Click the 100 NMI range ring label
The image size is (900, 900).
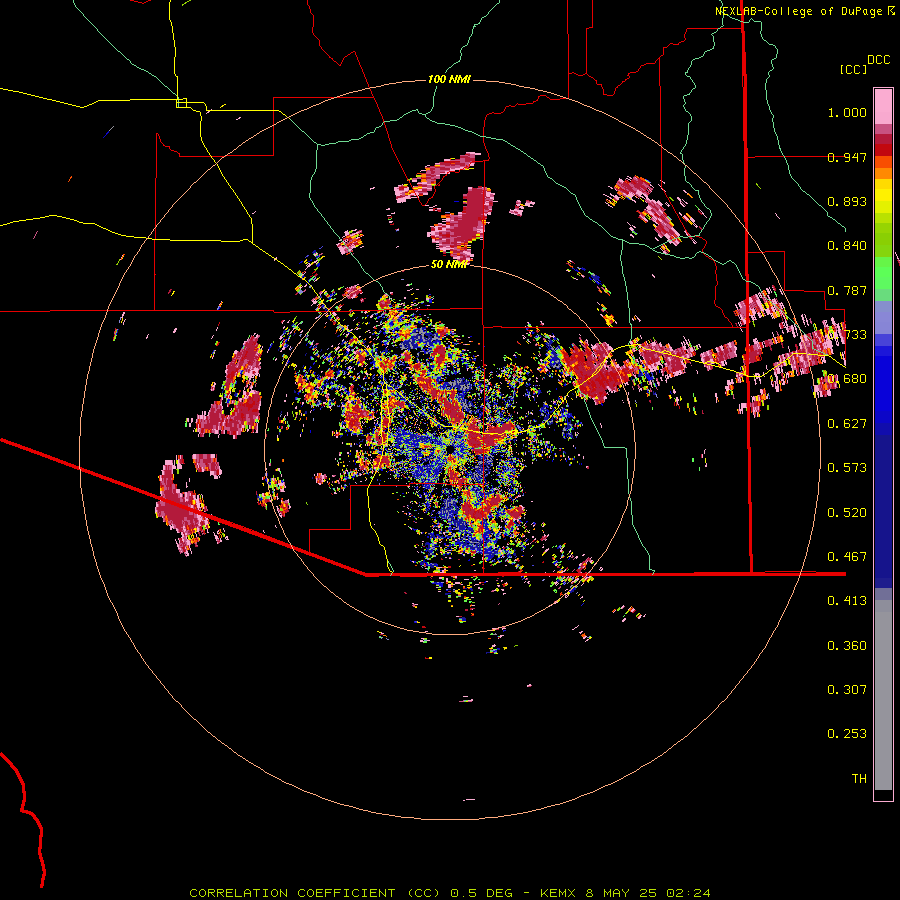[x=449, y=79]
